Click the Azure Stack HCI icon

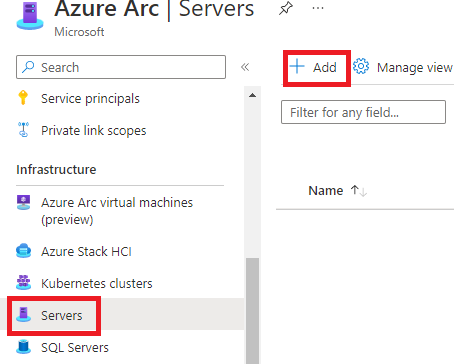click(x=23, y=251)
